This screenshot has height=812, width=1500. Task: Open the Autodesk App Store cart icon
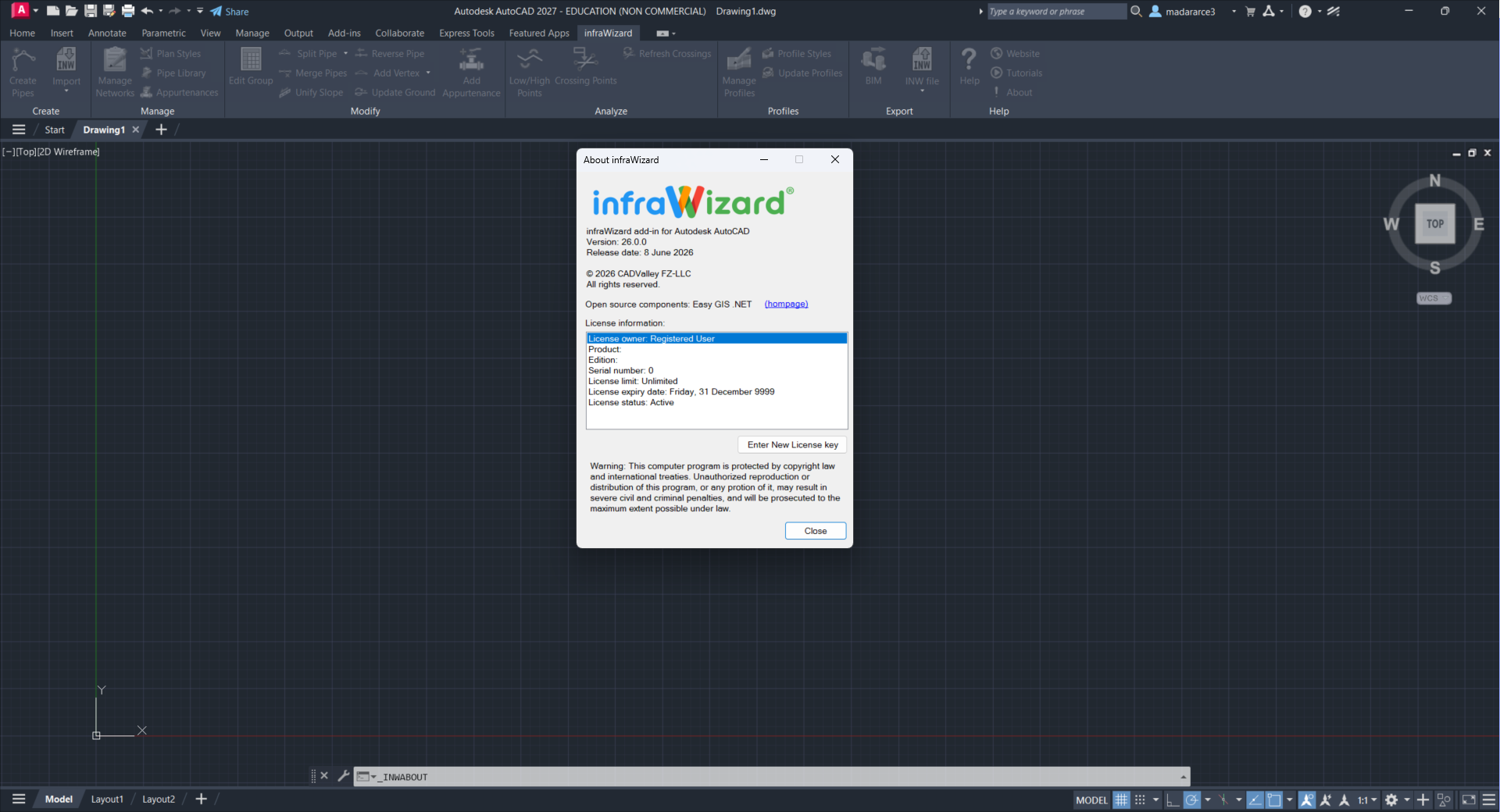tap(1250, 11)
